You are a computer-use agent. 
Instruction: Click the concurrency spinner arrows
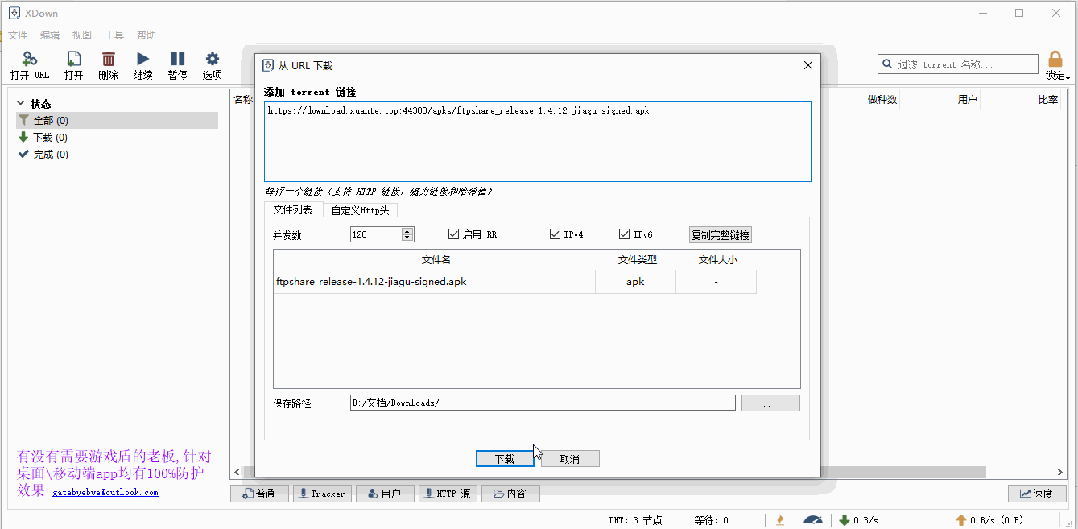click(x=407, y=235)
